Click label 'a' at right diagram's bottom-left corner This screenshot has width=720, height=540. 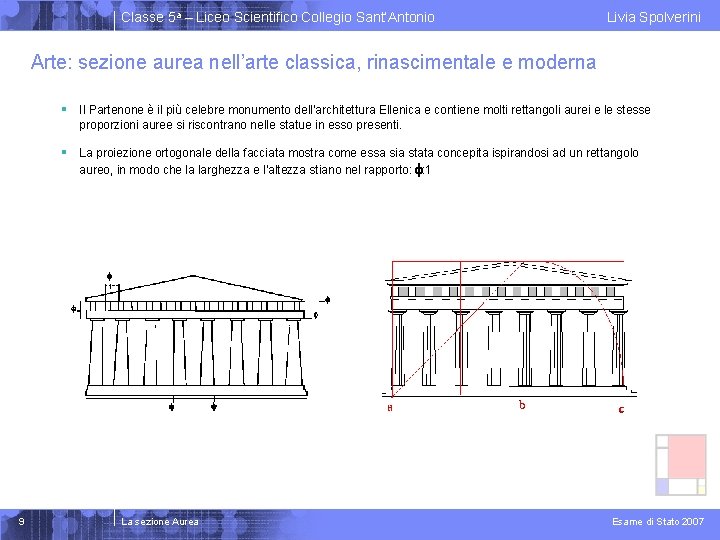(x=390, y=408)
